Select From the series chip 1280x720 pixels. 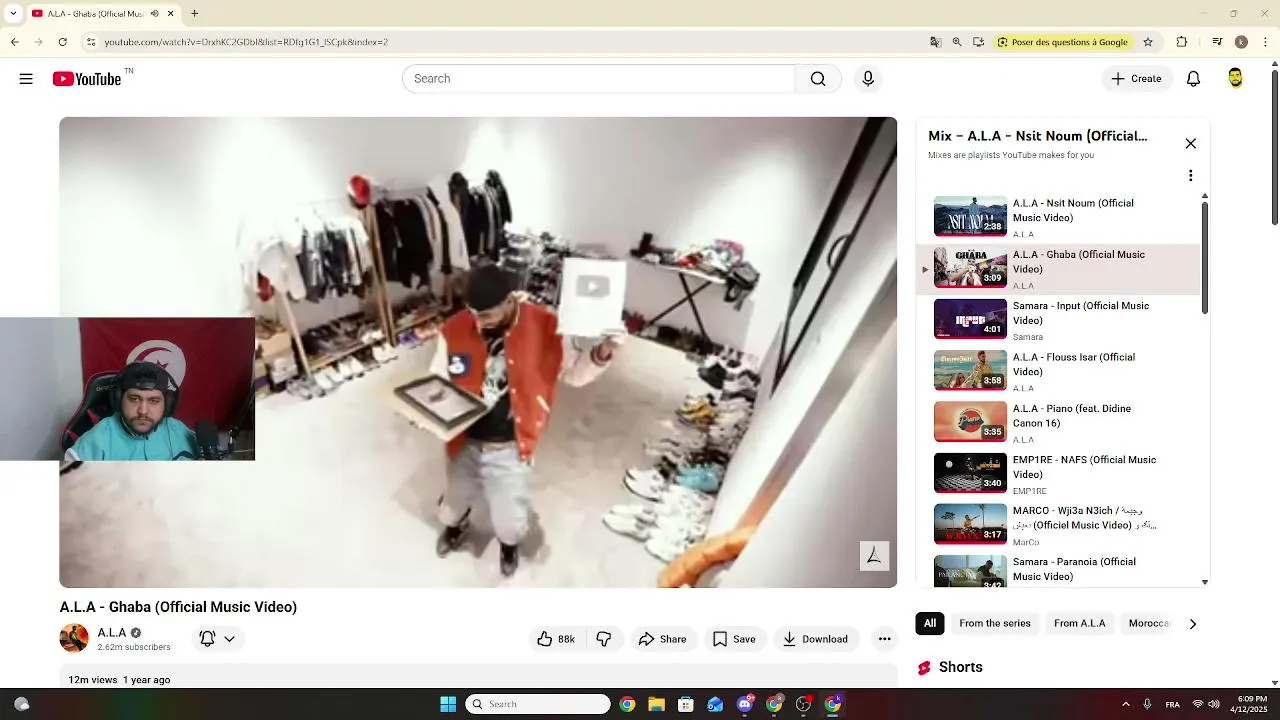995,623
